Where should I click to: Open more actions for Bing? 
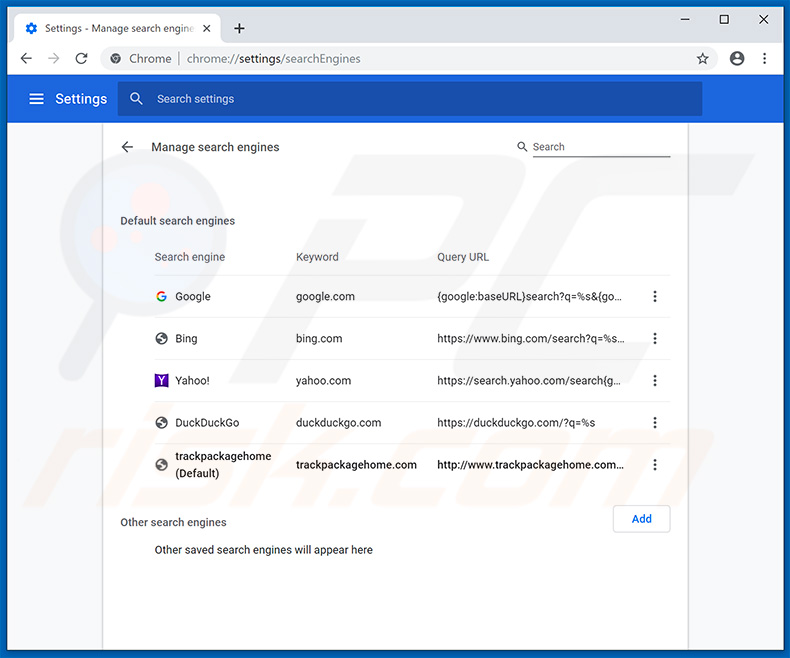coord(654,339)
